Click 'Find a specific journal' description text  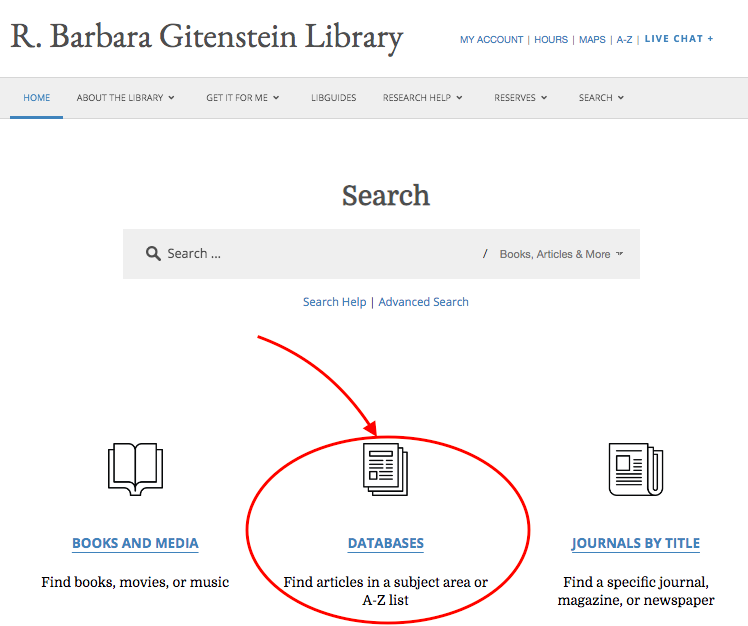[x=636, y=591]
